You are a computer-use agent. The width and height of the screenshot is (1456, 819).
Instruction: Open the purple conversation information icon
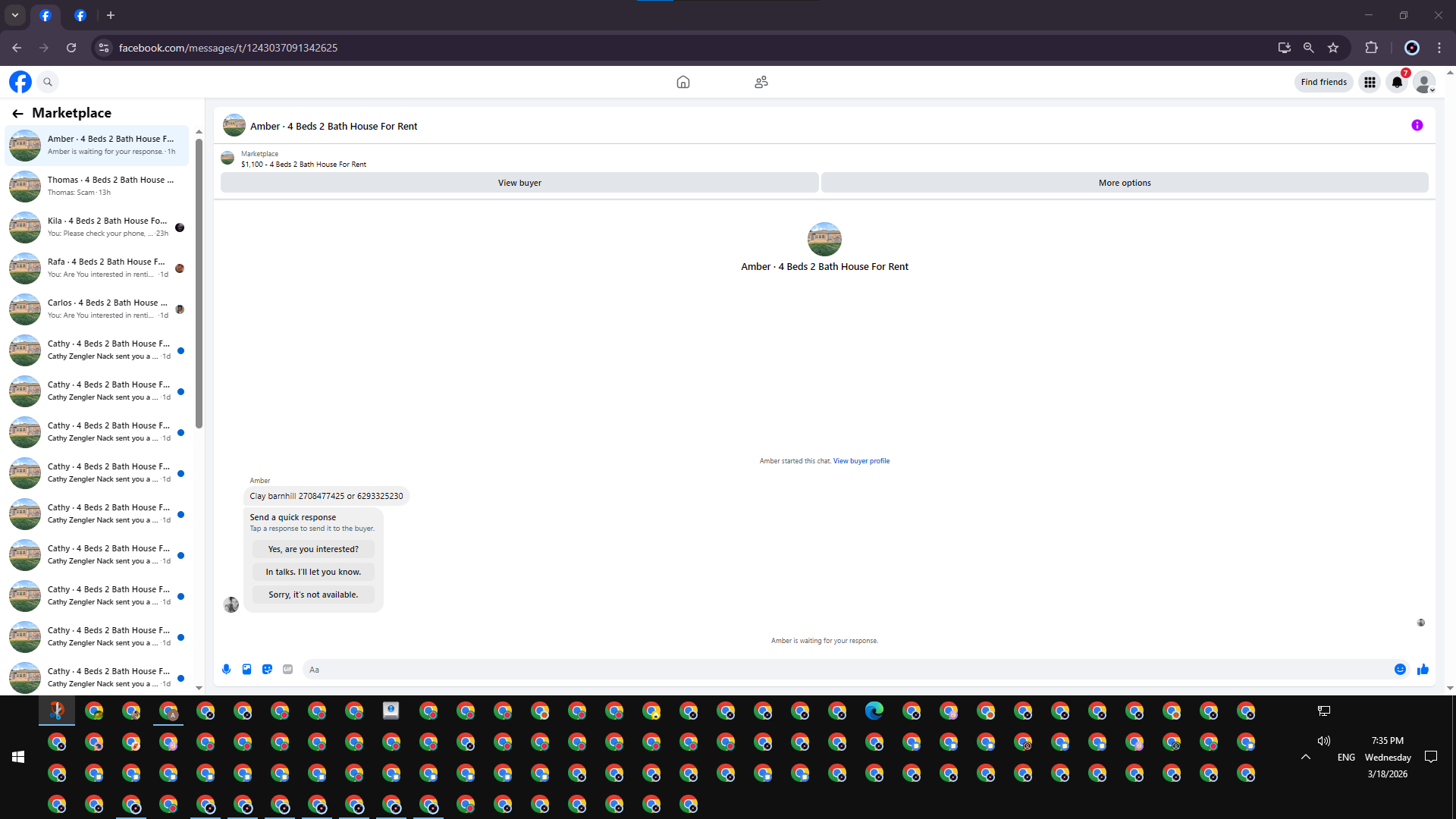point(1417,125)
